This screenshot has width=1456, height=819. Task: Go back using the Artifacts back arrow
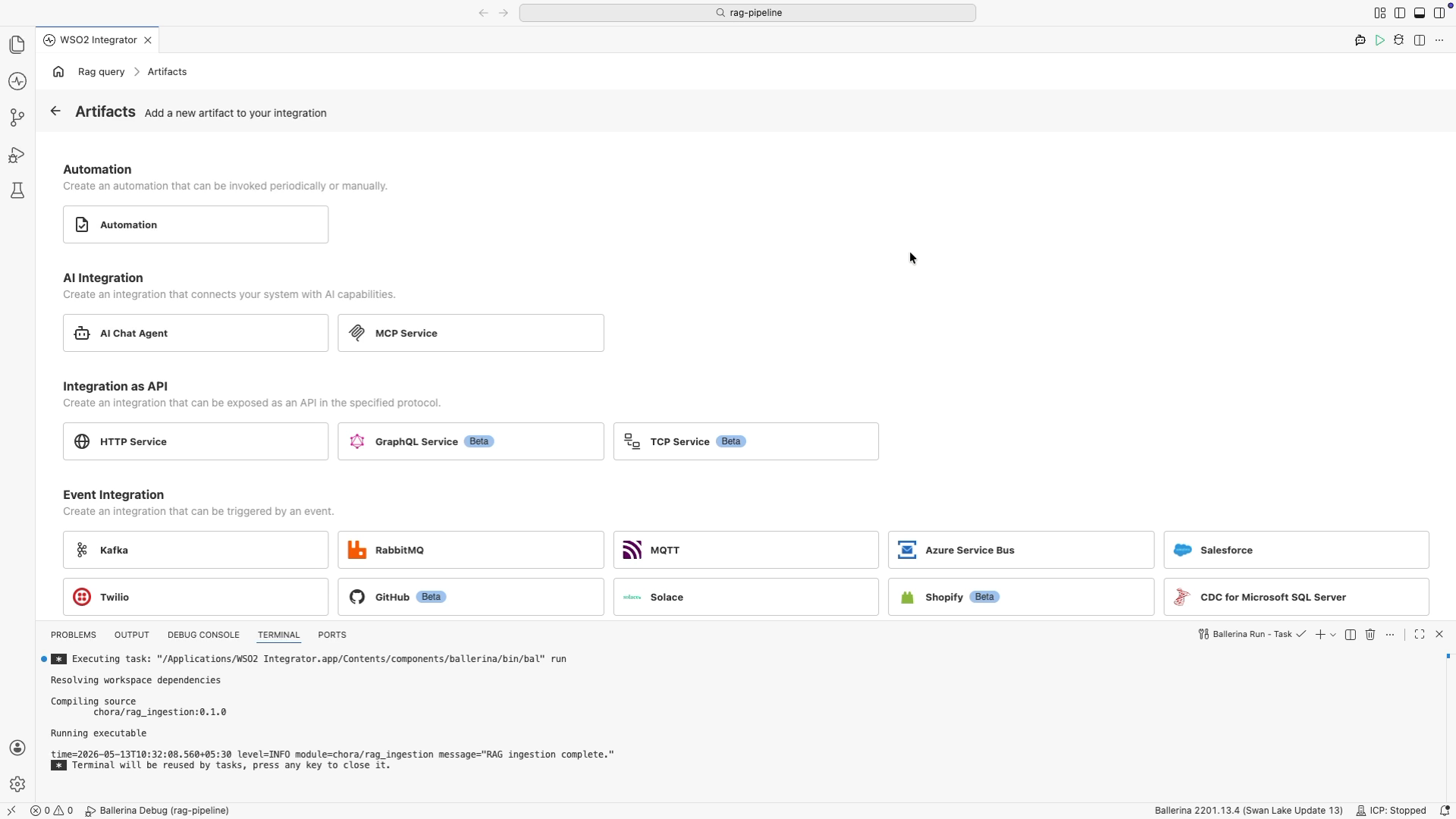[55, 111]
